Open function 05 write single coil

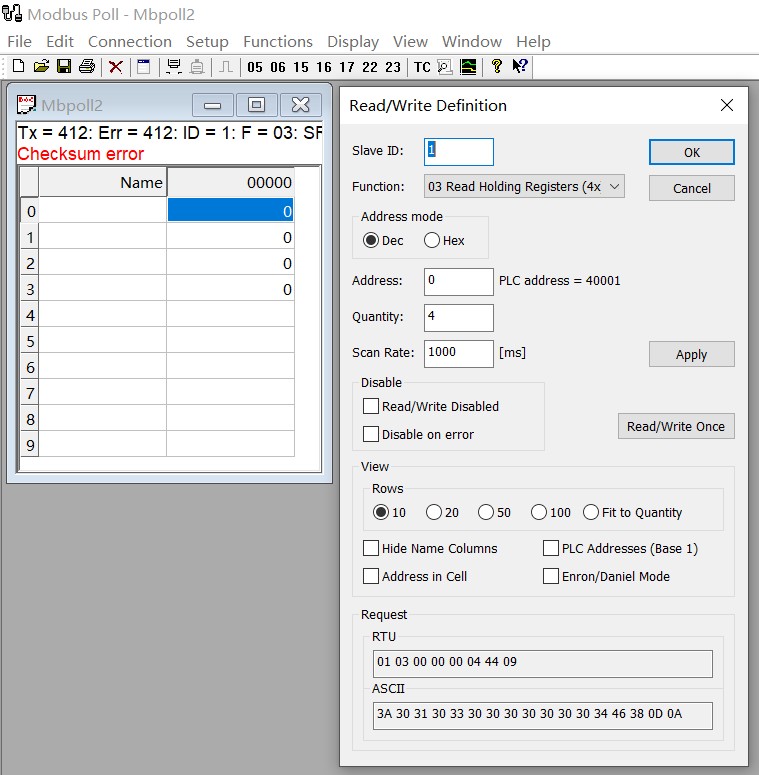coord(255,67)
